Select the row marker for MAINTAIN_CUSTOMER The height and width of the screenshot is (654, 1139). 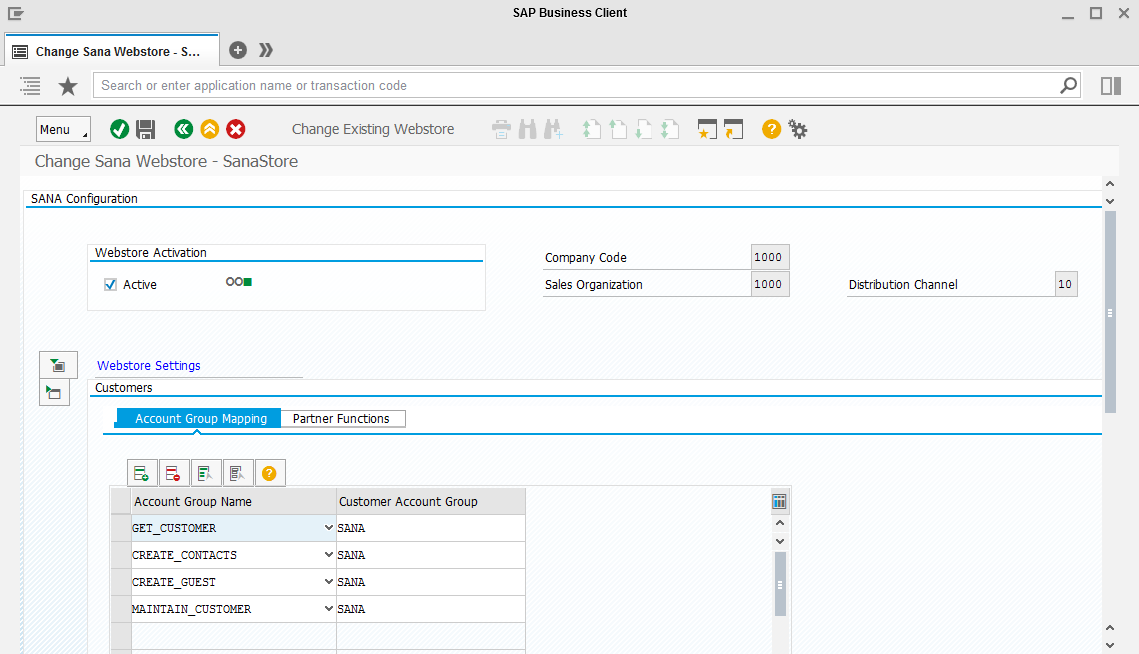(x=121, y=609)
